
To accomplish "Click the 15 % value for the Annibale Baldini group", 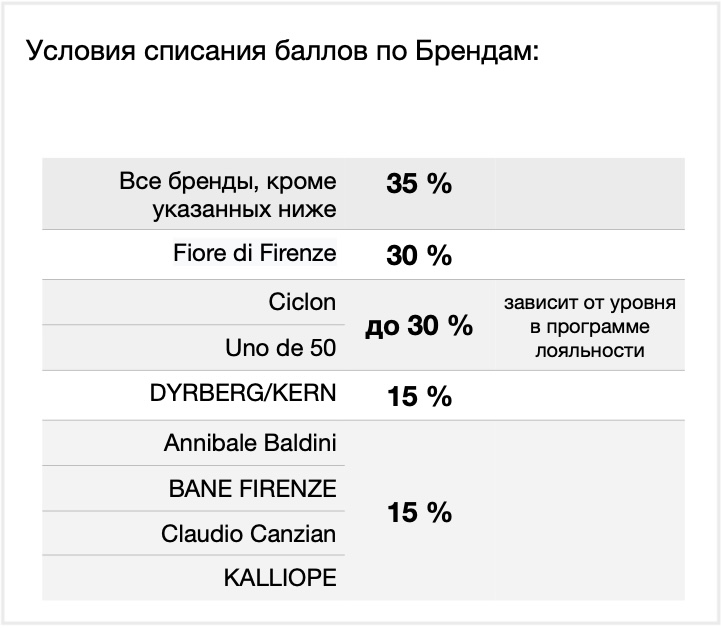I will pyautogui.click(x=419, y=513).
